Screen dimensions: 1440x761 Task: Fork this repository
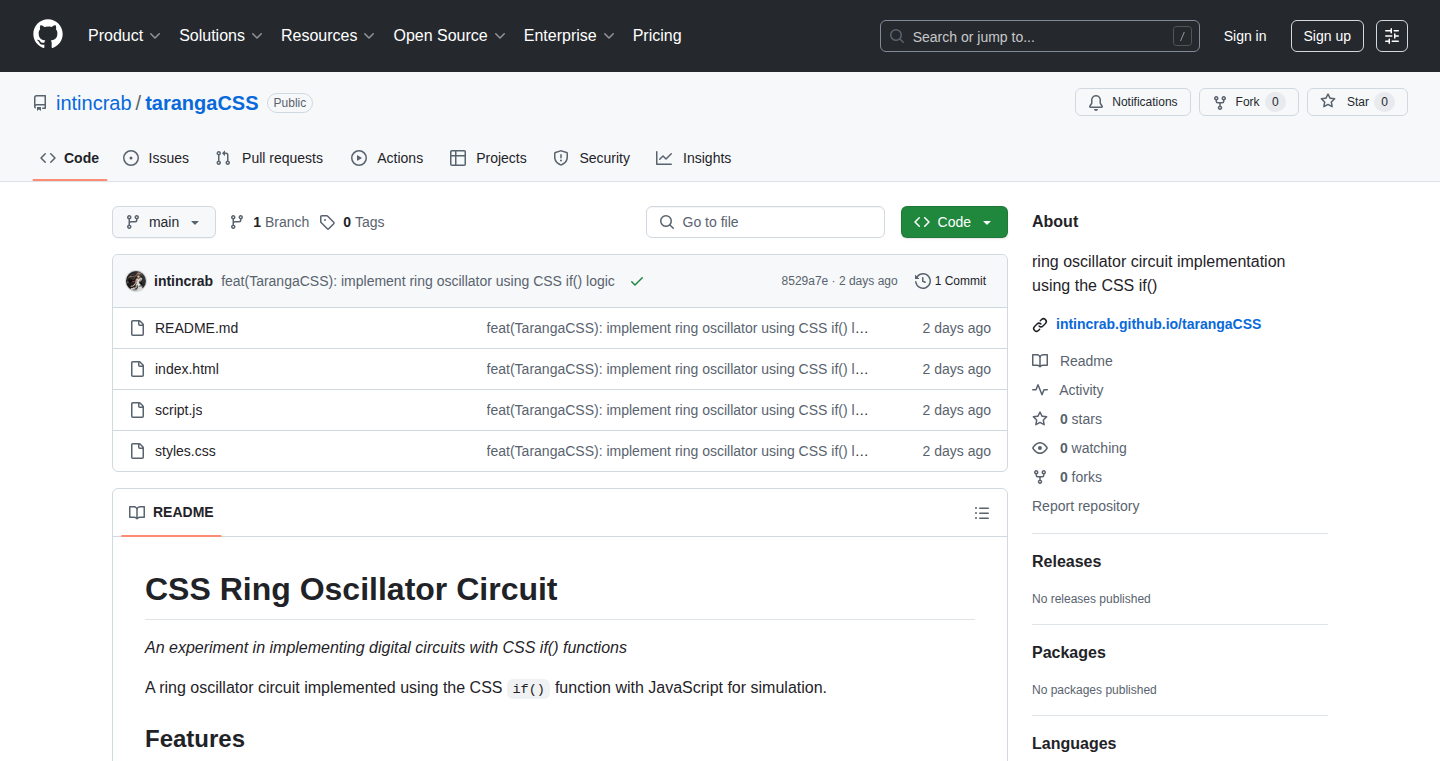pyautogui.click(x=1248, y=102)
